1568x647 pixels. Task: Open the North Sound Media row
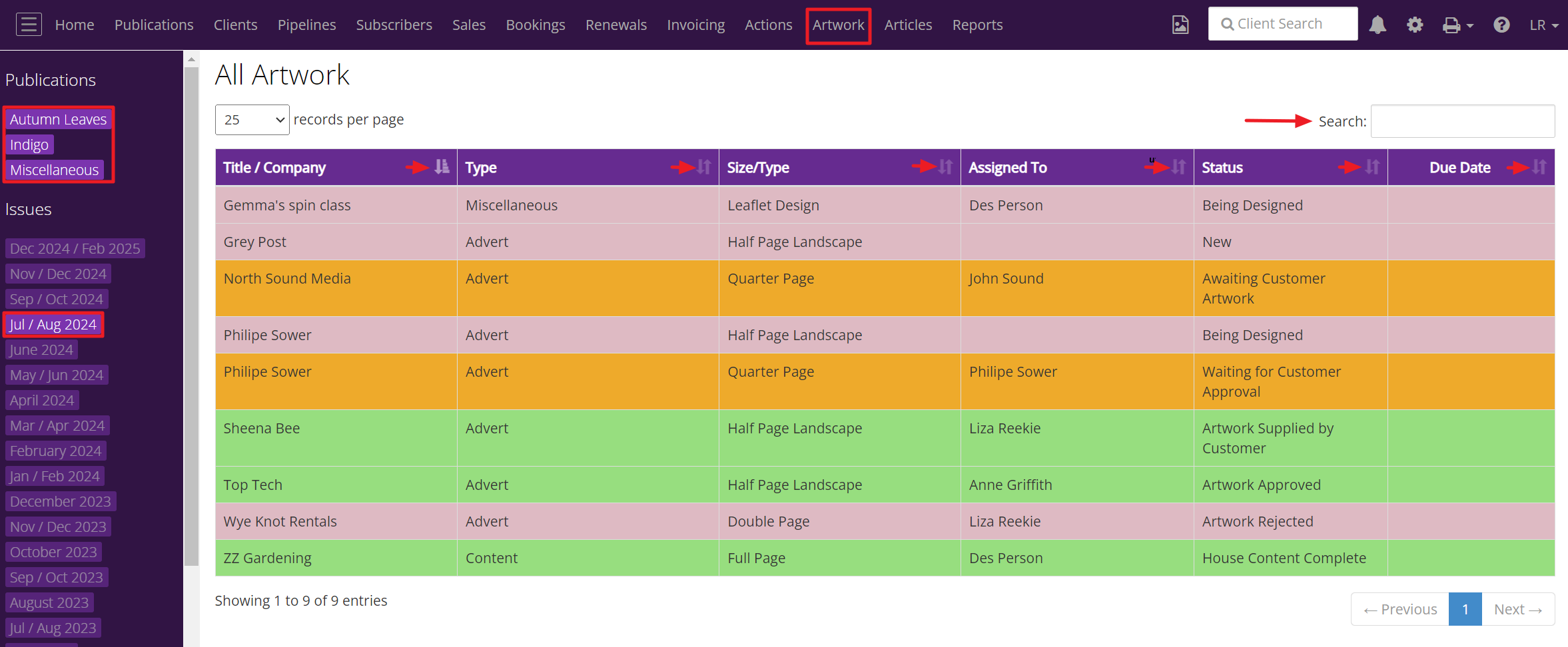point(885,288)
